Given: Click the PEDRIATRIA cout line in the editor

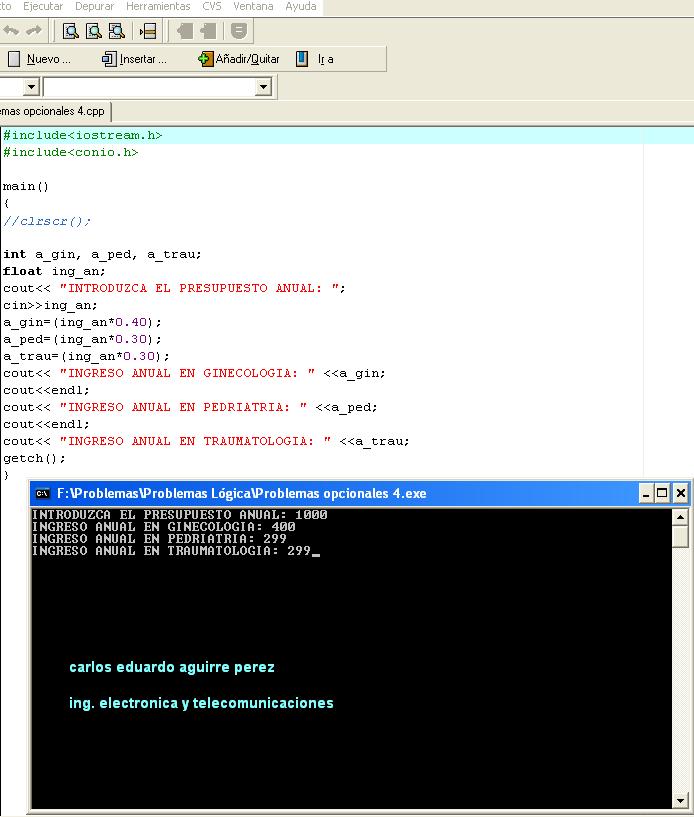Looking at the screenshot, I should pyautogui.click(x=190, y=407).
